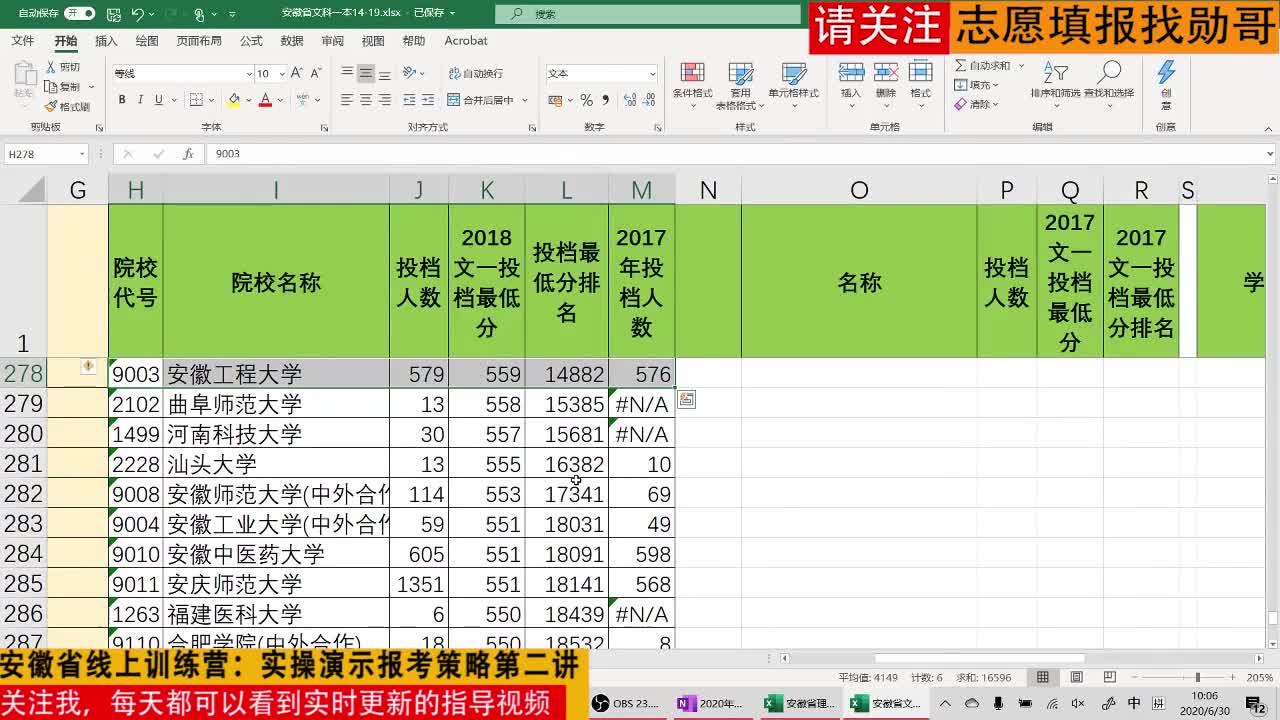Apply percent style to the cell
Viewport: 1280px width, 720px height.
click(587, 100)
